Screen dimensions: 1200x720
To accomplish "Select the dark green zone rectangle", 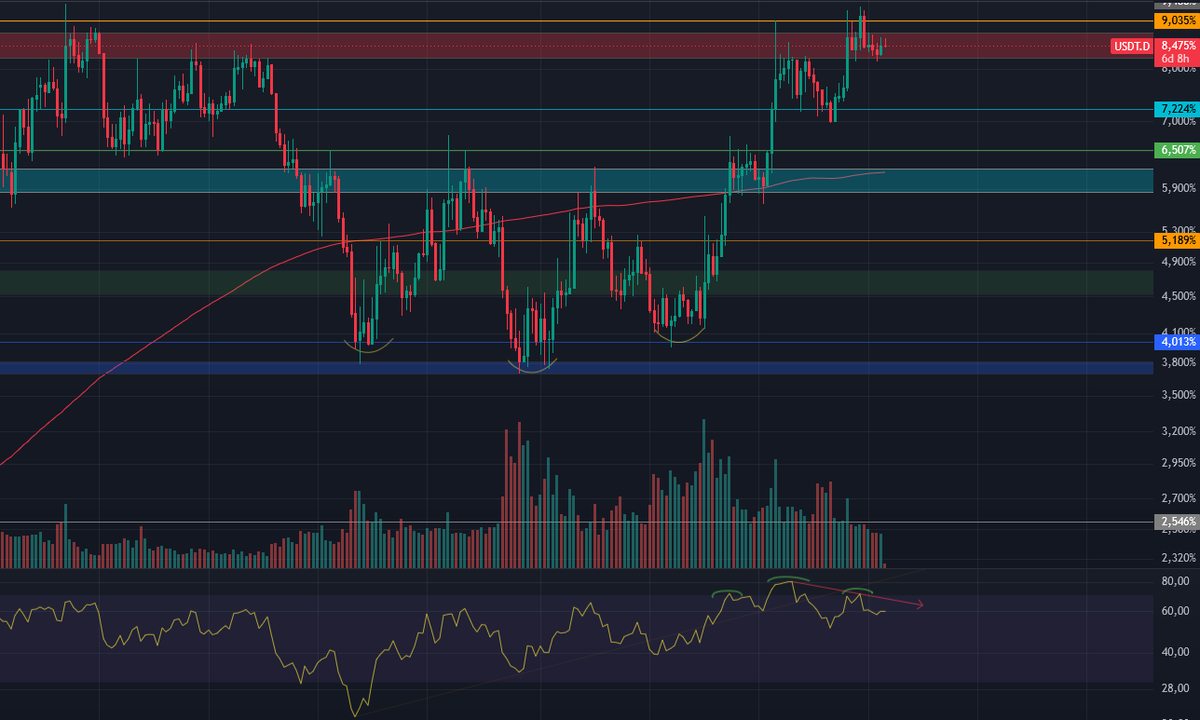I will point(575,282).
